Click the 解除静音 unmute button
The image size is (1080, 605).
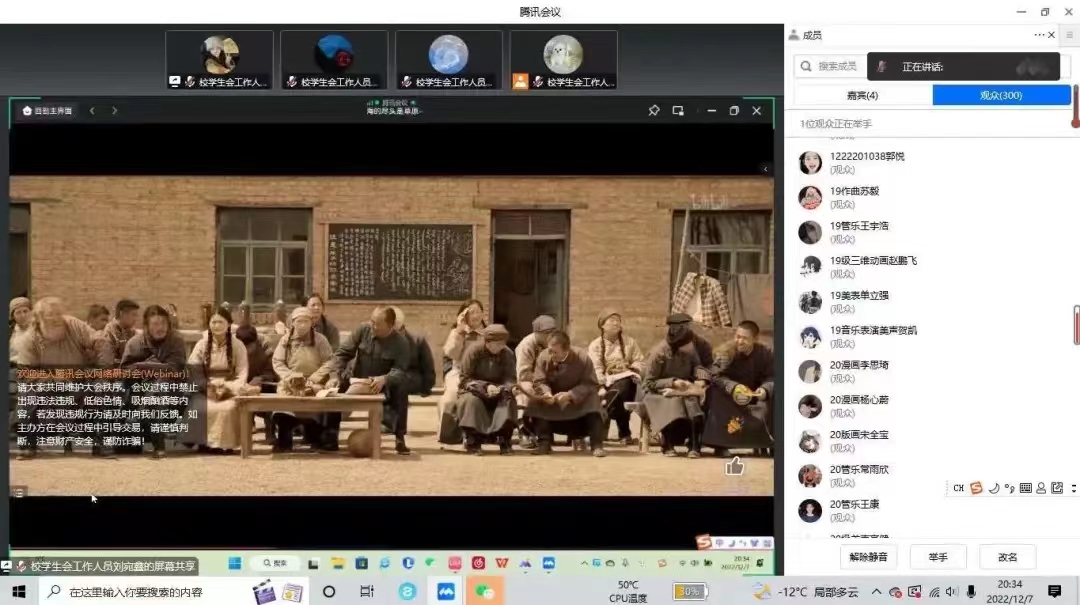(868, 557)
